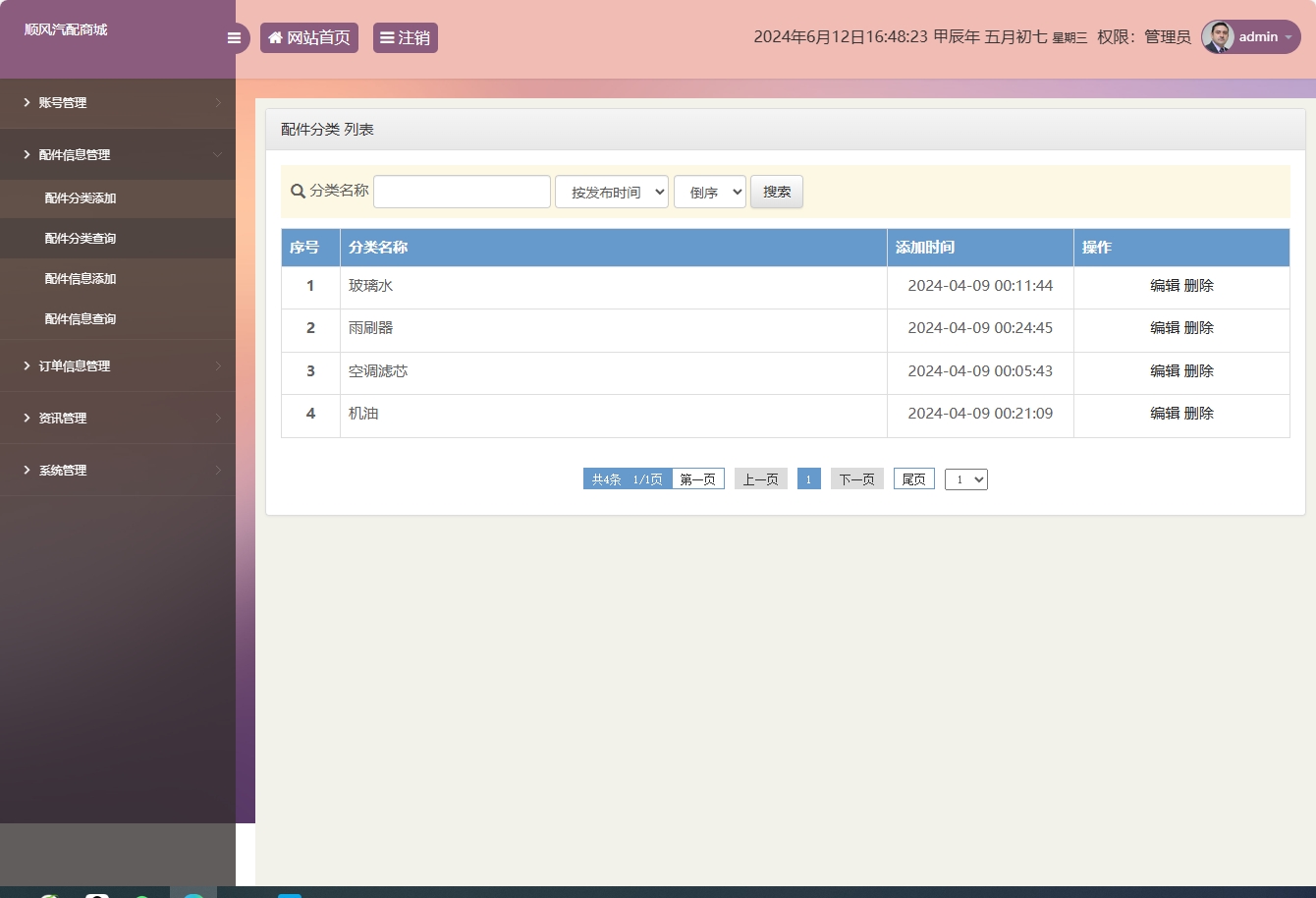Open the 按发布时间 sort dropdown

click(611, 192)
